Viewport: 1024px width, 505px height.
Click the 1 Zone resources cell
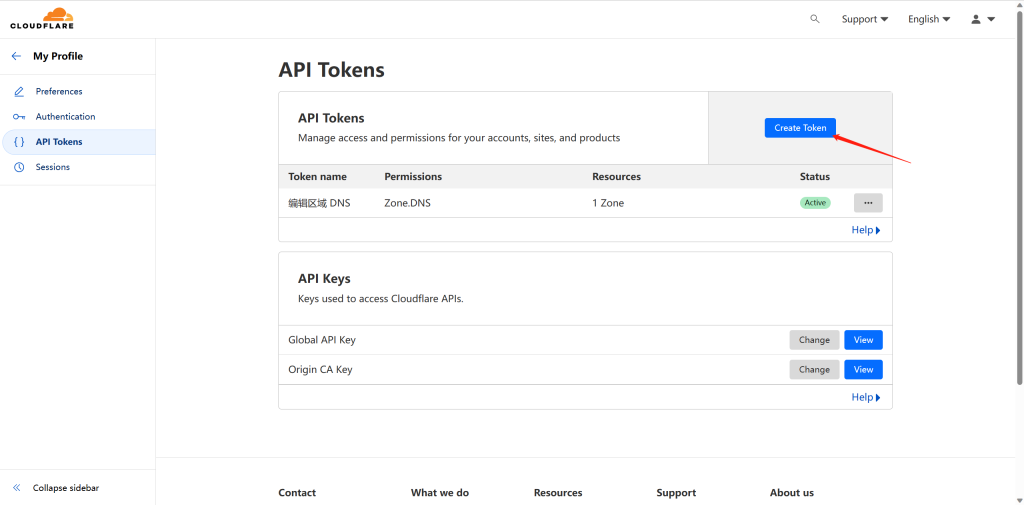[x=608, y=203]
